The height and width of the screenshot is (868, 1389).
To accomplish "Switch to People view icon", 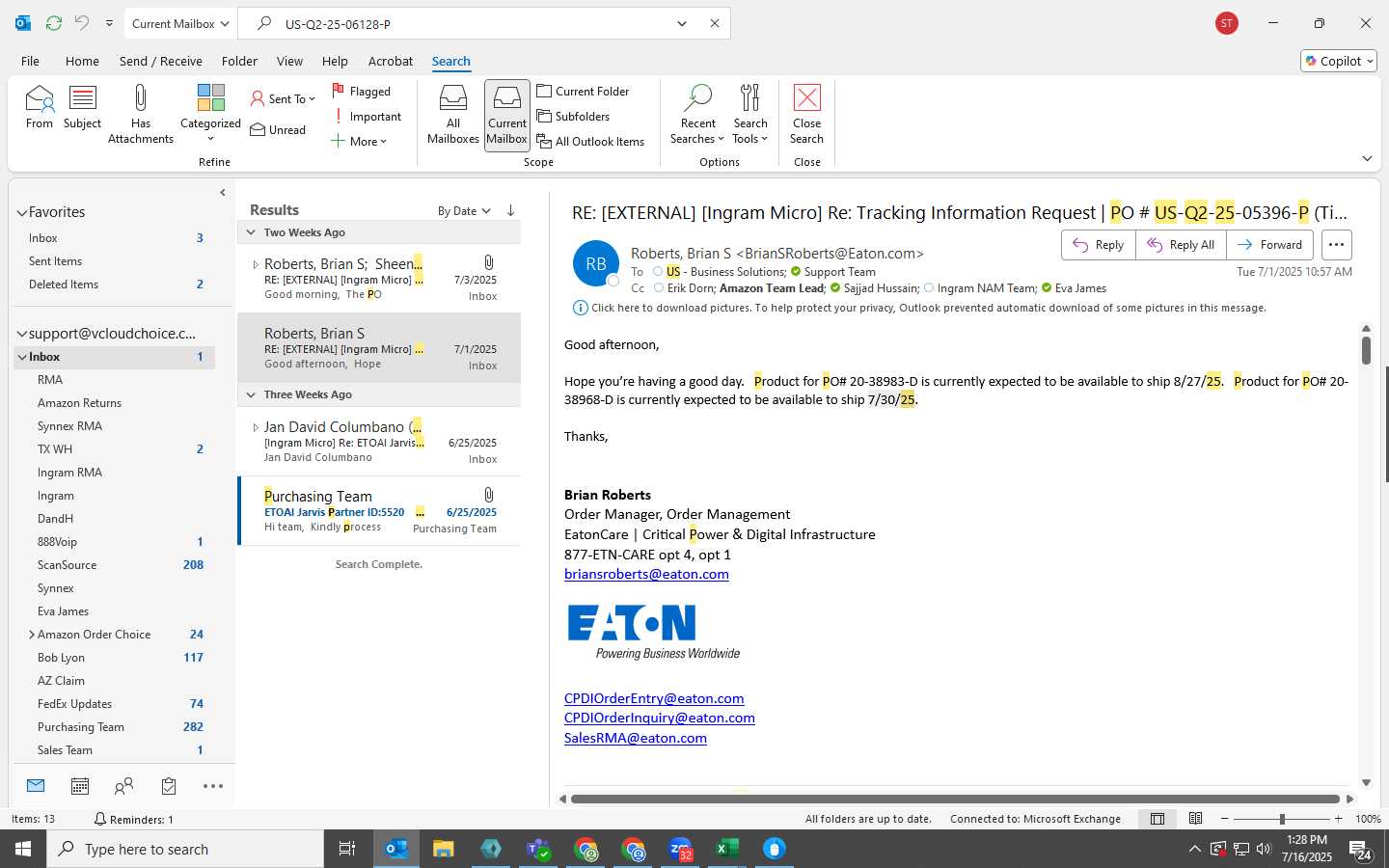I will 123,786.
